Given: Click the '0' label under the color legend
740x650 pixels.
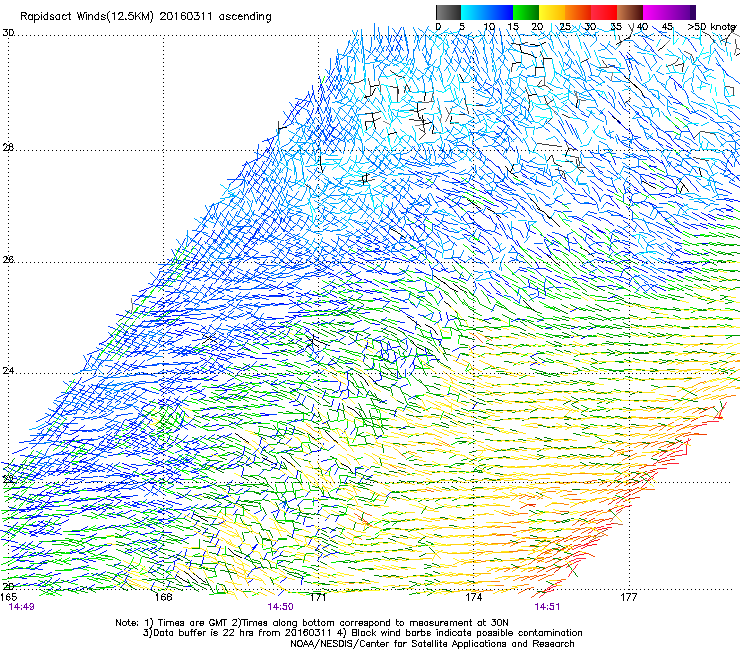Looking at the screenshot, I should (438, 27).
